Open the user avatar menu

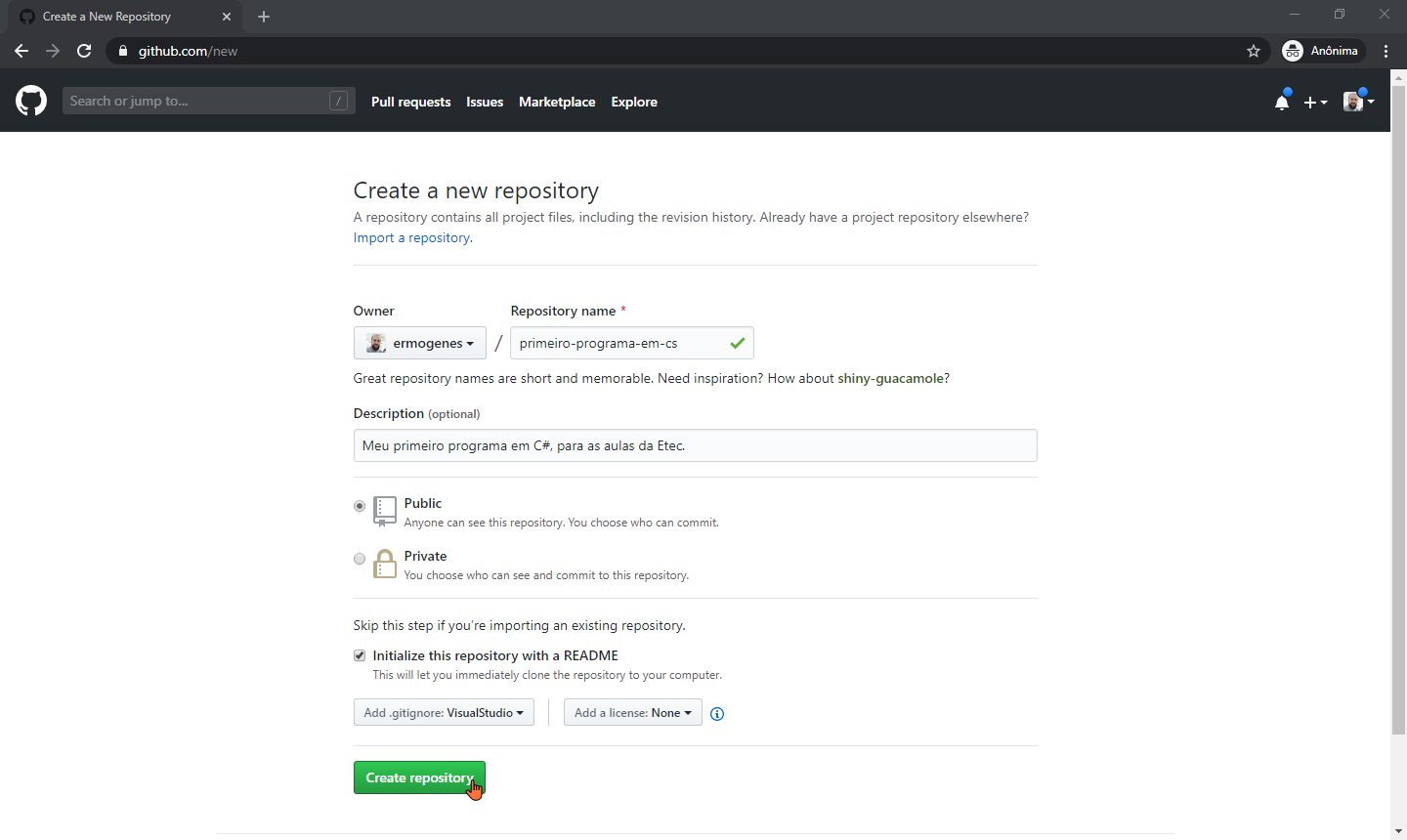[x=1358, y=101]
